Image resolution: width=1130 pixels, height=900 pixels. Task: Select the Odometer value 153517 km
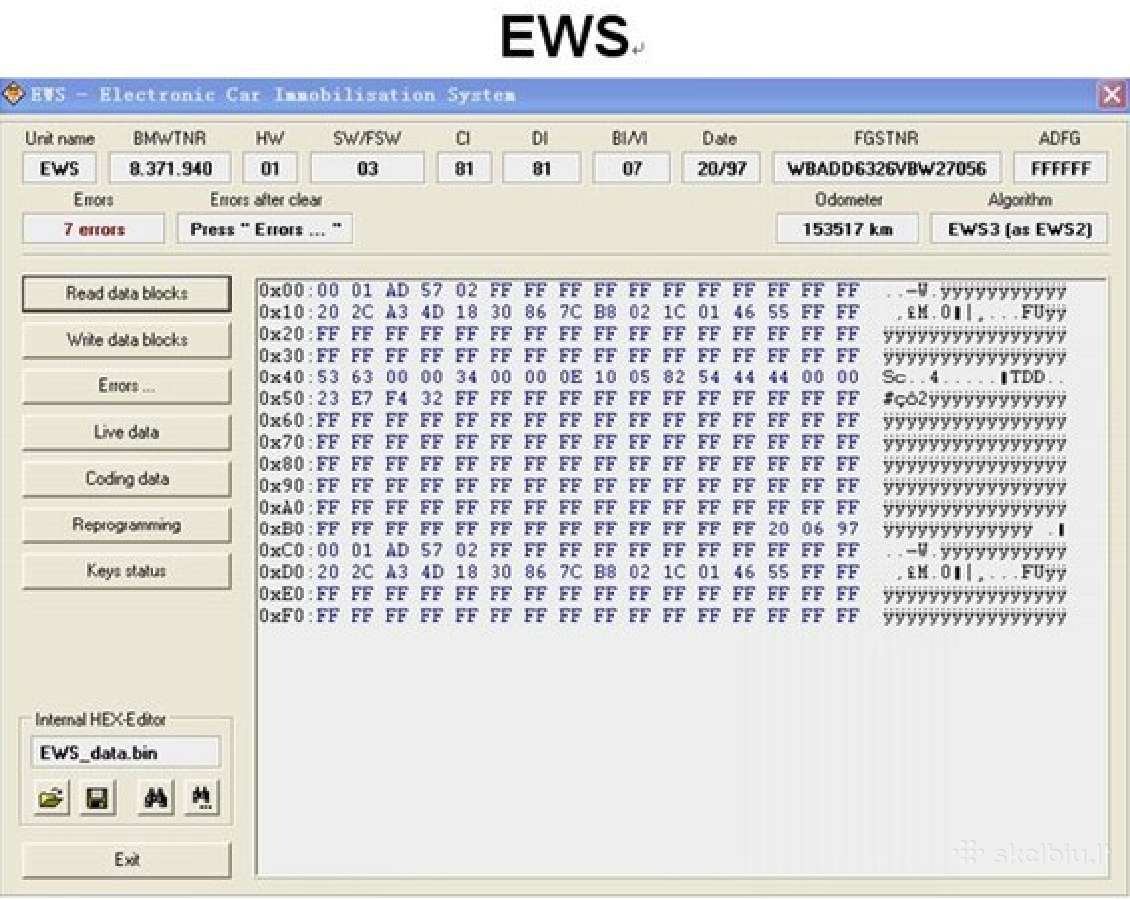tap(848, 229)
